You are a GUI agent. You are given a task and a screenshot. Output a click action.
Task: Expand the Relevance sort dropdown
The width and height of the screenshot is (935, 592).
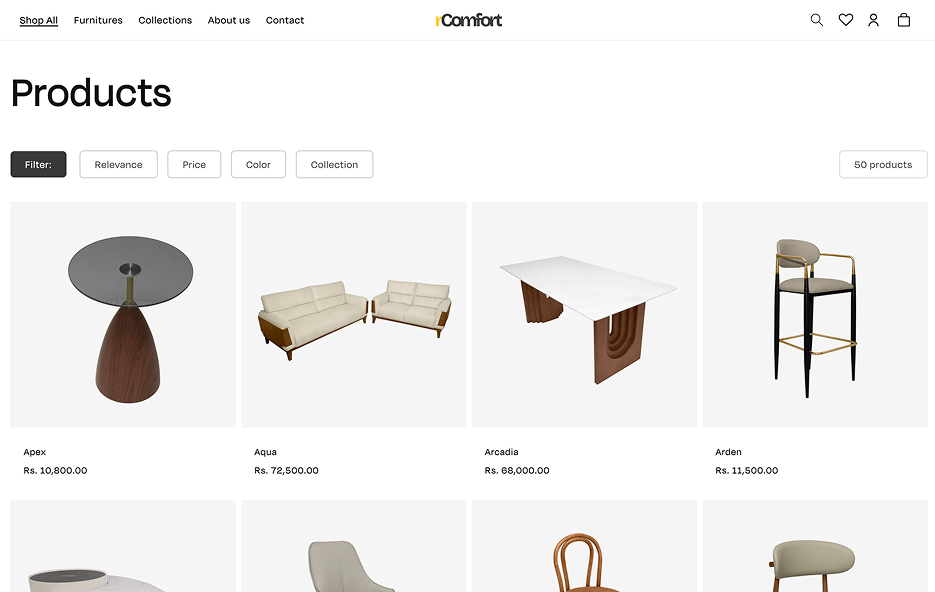pos(119,165)
